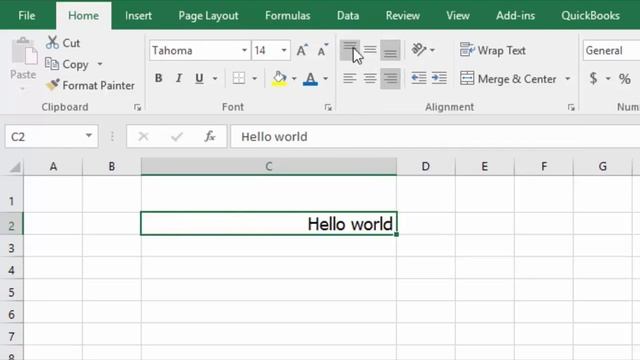Apply the Font Color A
The image size is (640, 360).
click(310, 78)
